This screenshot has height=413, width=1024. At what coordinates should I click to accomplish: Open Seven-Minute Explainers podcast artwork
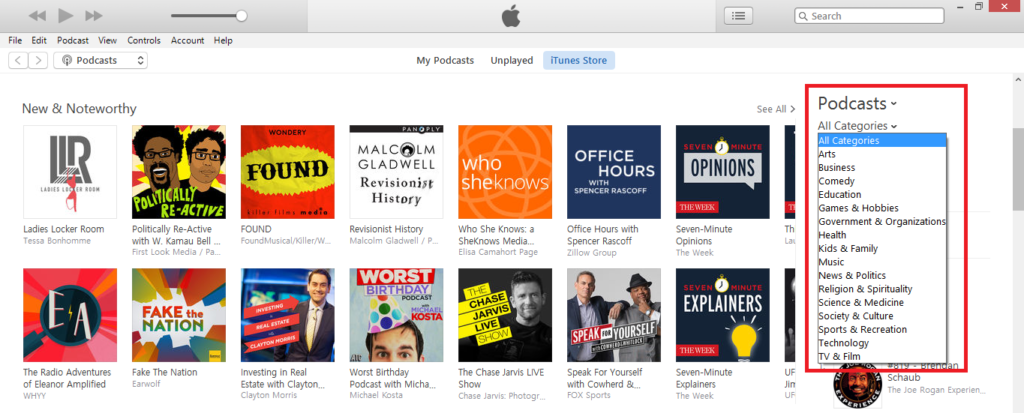tap(722, 315)
